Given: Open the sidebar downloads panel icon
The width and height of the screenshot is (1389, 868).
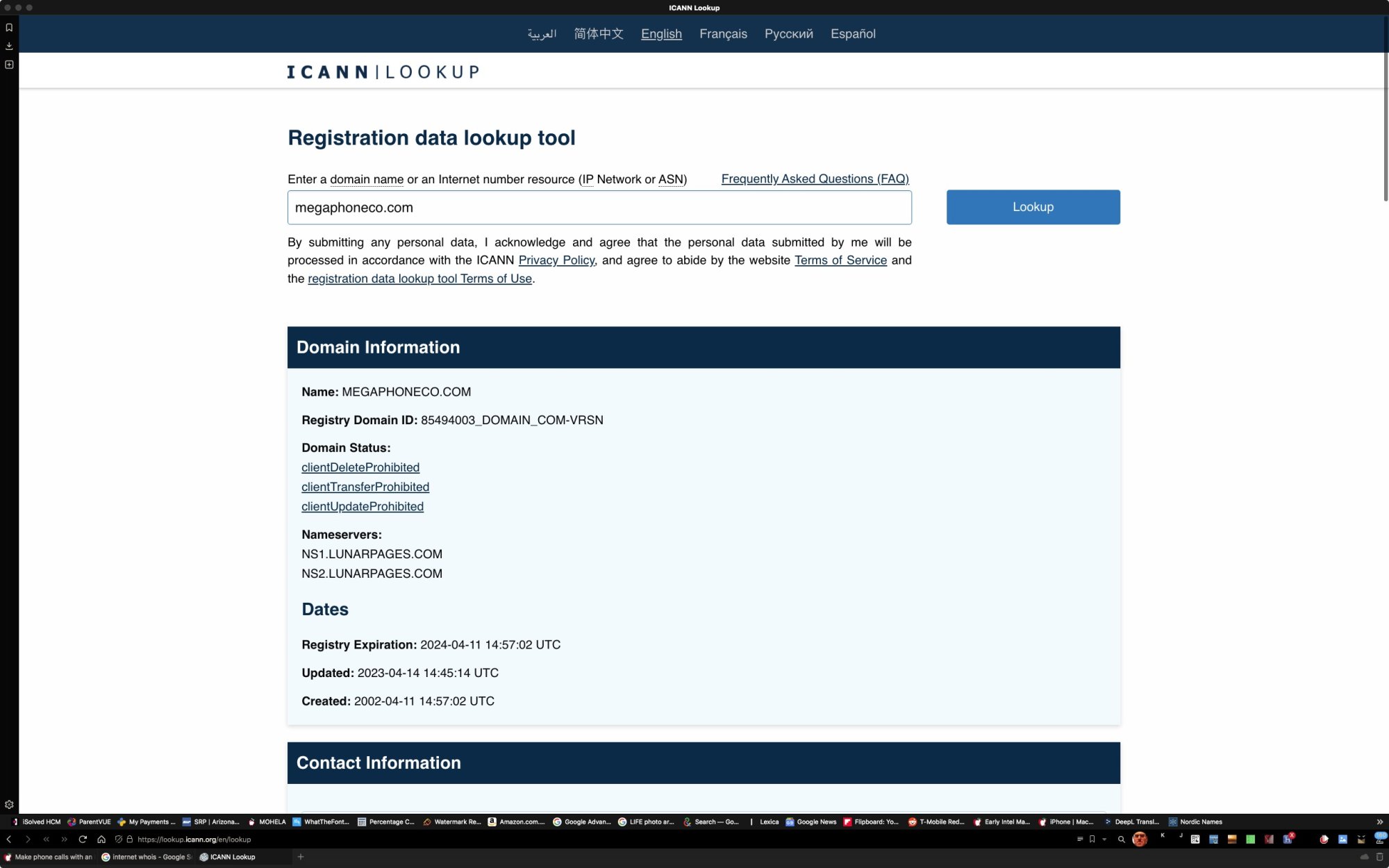Looking at the screenshot, I should [9, 46].
